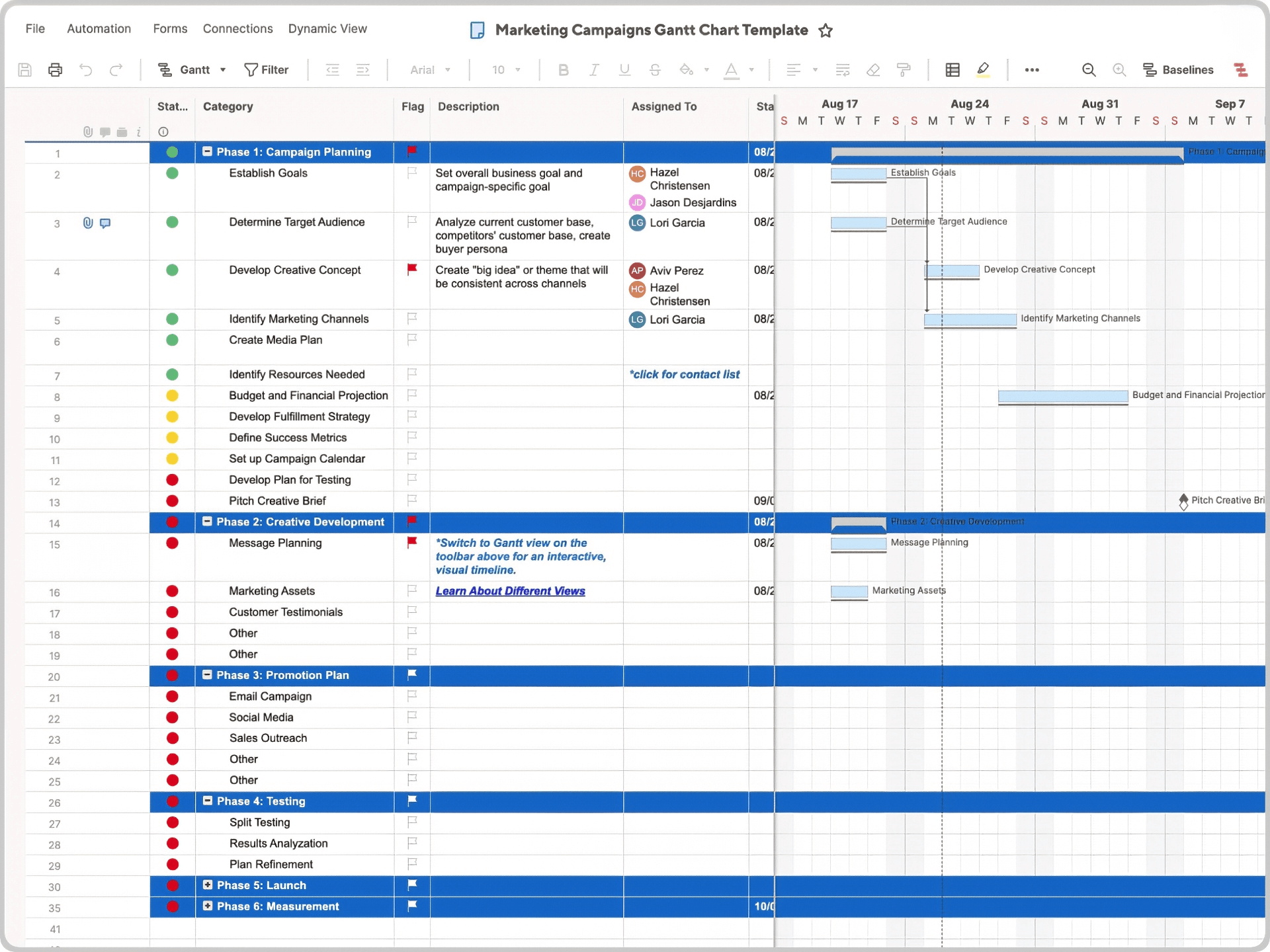This screenshot has height=952, width=1270.
Task: Star the Marketing Campaigns Gantt Chart Template
Action: (x=825, y=30)
